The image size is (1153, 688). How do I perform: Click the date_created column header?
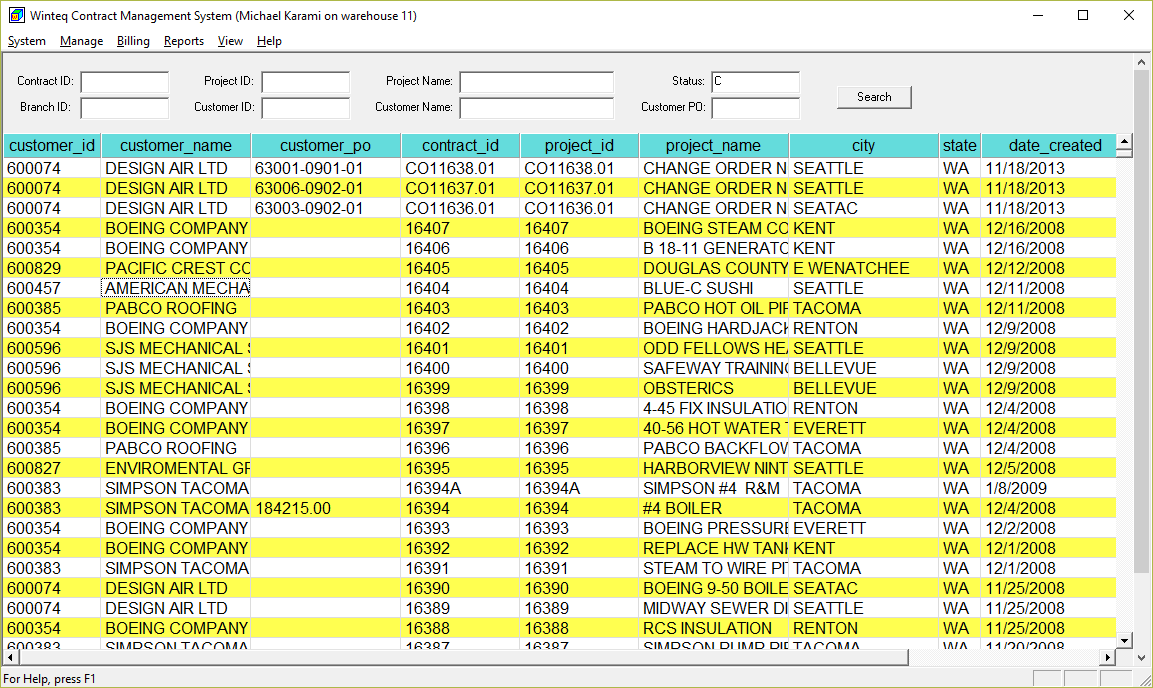1049,146
